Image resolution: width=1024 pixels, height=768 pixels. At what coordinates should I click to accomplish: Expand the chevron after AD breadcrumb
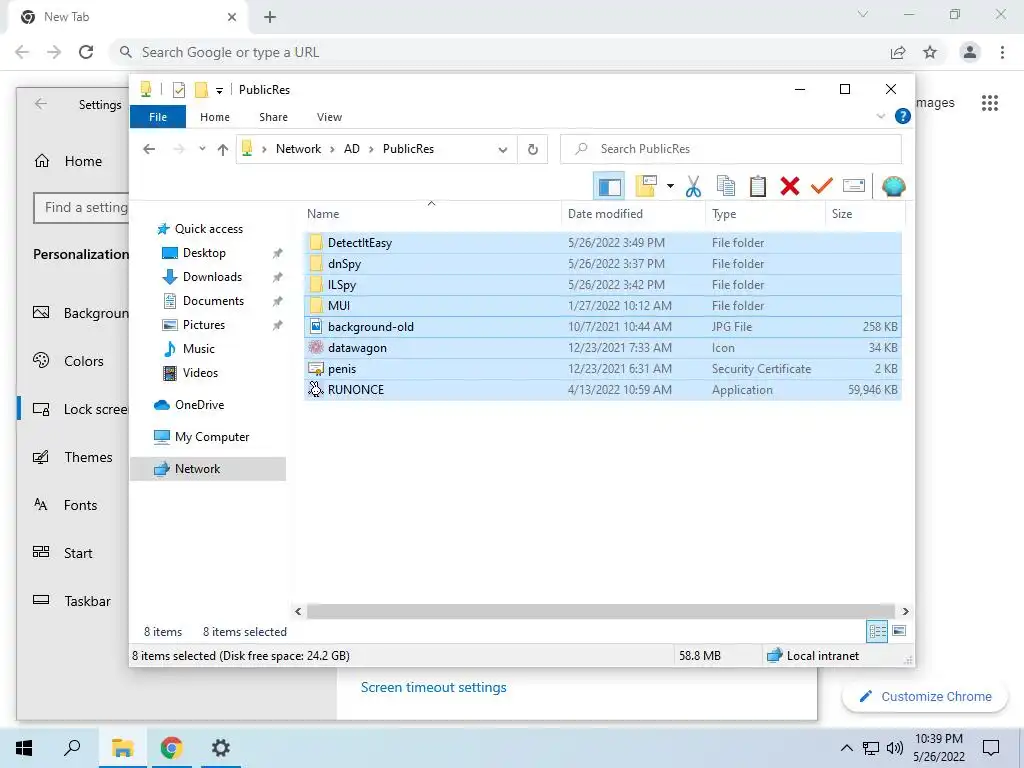coord(371,149)
